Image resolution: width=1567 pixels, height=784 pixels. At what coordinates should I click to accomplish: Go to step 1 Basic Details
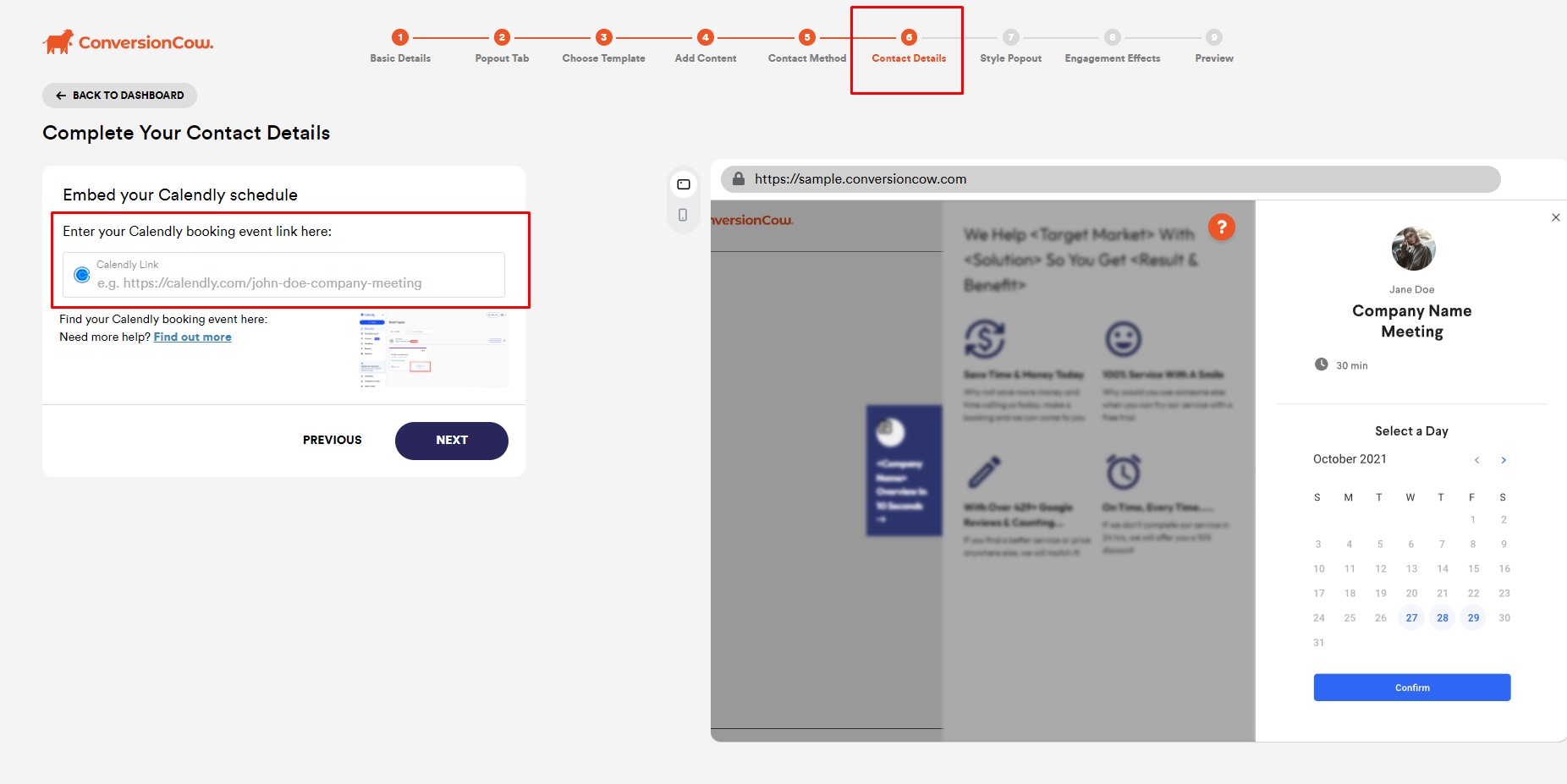[400, 47]
